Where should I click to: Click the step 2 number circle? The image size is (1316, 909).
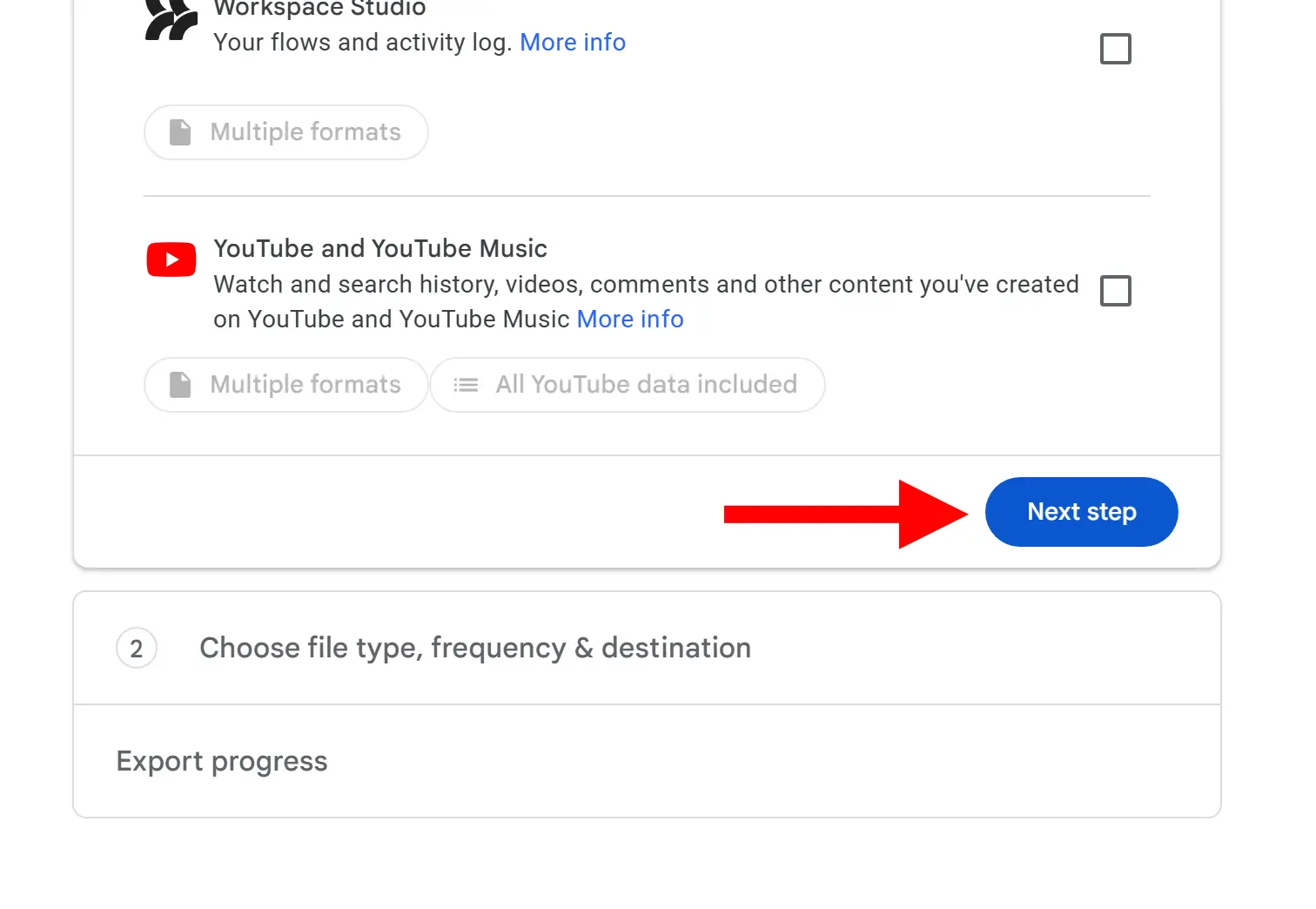point(137,649)
